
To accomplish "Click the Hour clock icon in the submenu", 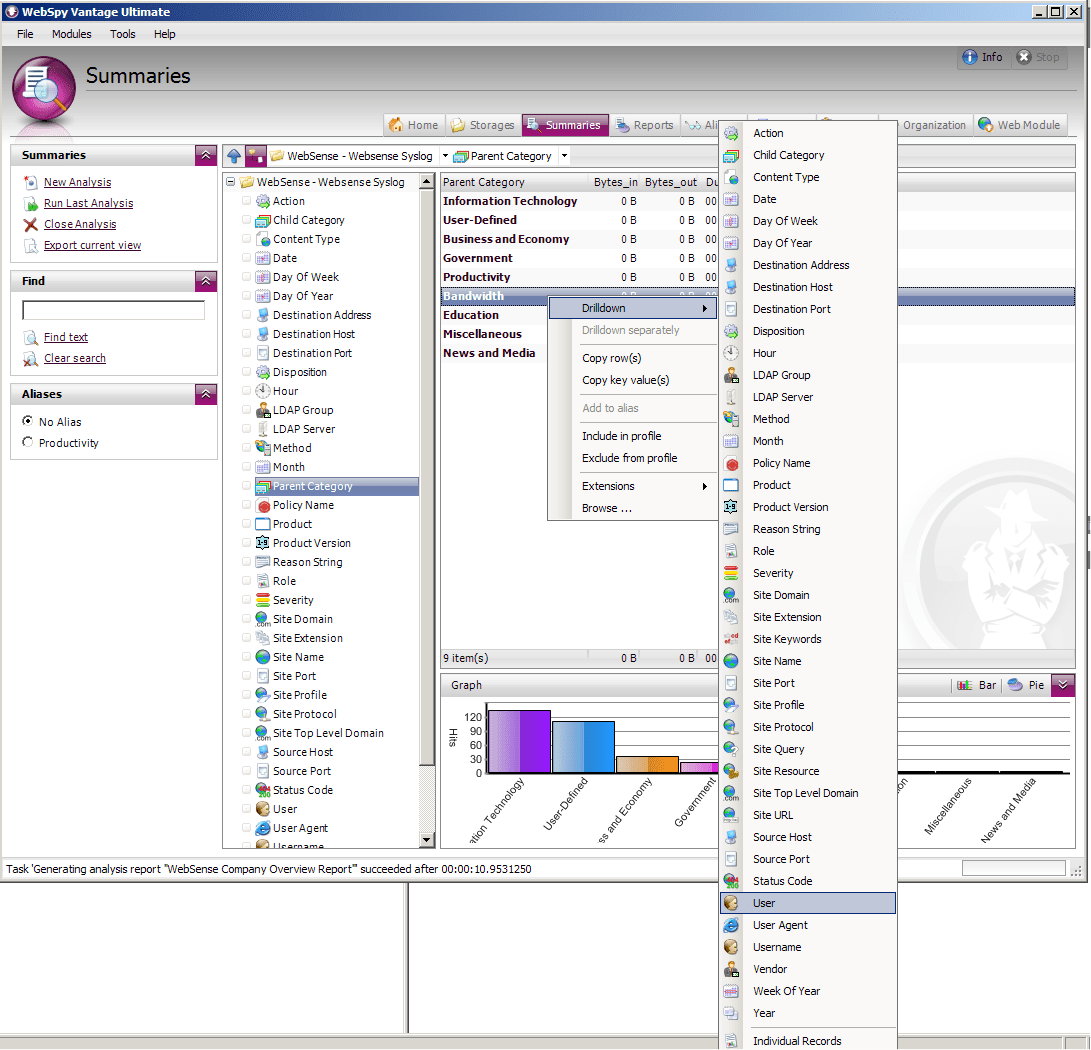I will click(731, 353).
